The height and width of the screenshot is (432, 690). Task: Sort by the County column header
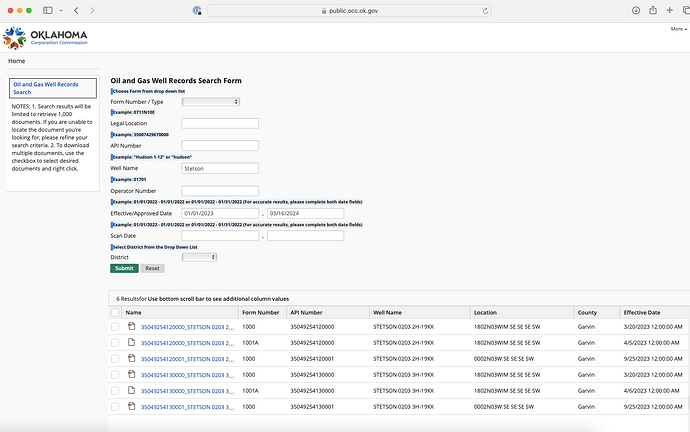click(587, 312)
